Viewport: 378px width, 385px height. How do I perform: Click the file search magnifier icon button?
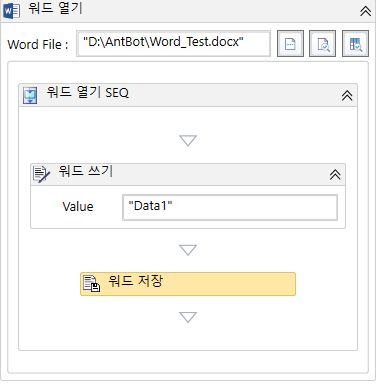(x=322, y=44)
